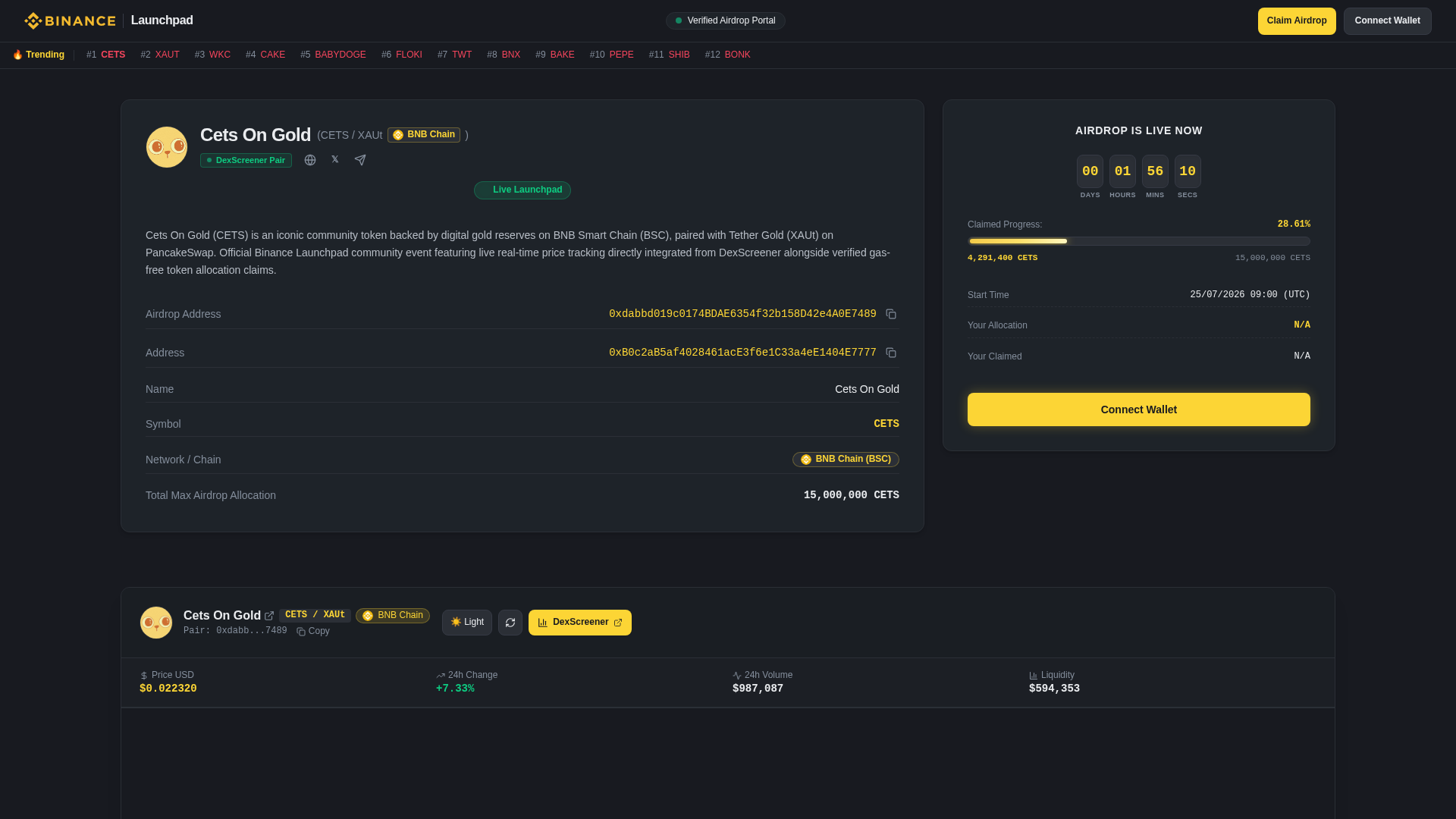
Task: Open the website globe icon
Action: point(310,160)
